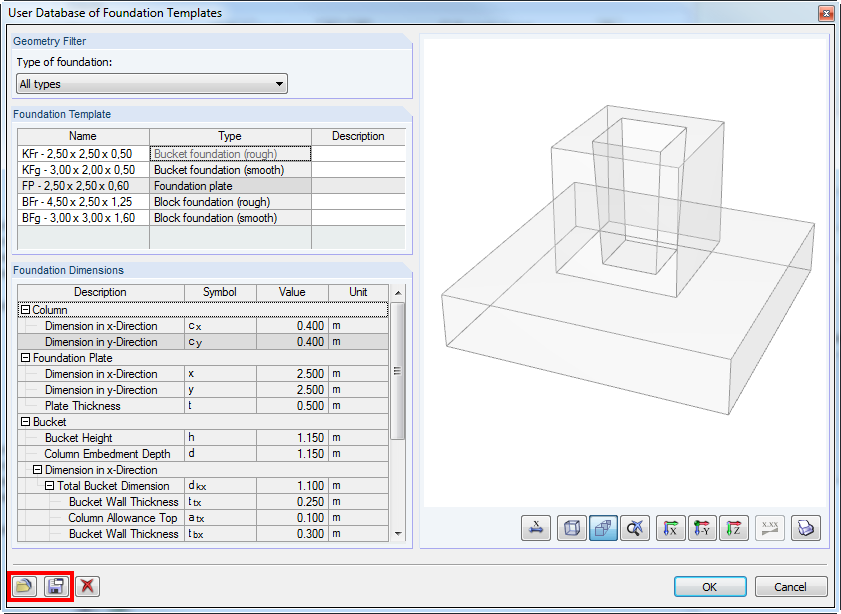Click the cy value field 0.400

click(x=292, y=342)
